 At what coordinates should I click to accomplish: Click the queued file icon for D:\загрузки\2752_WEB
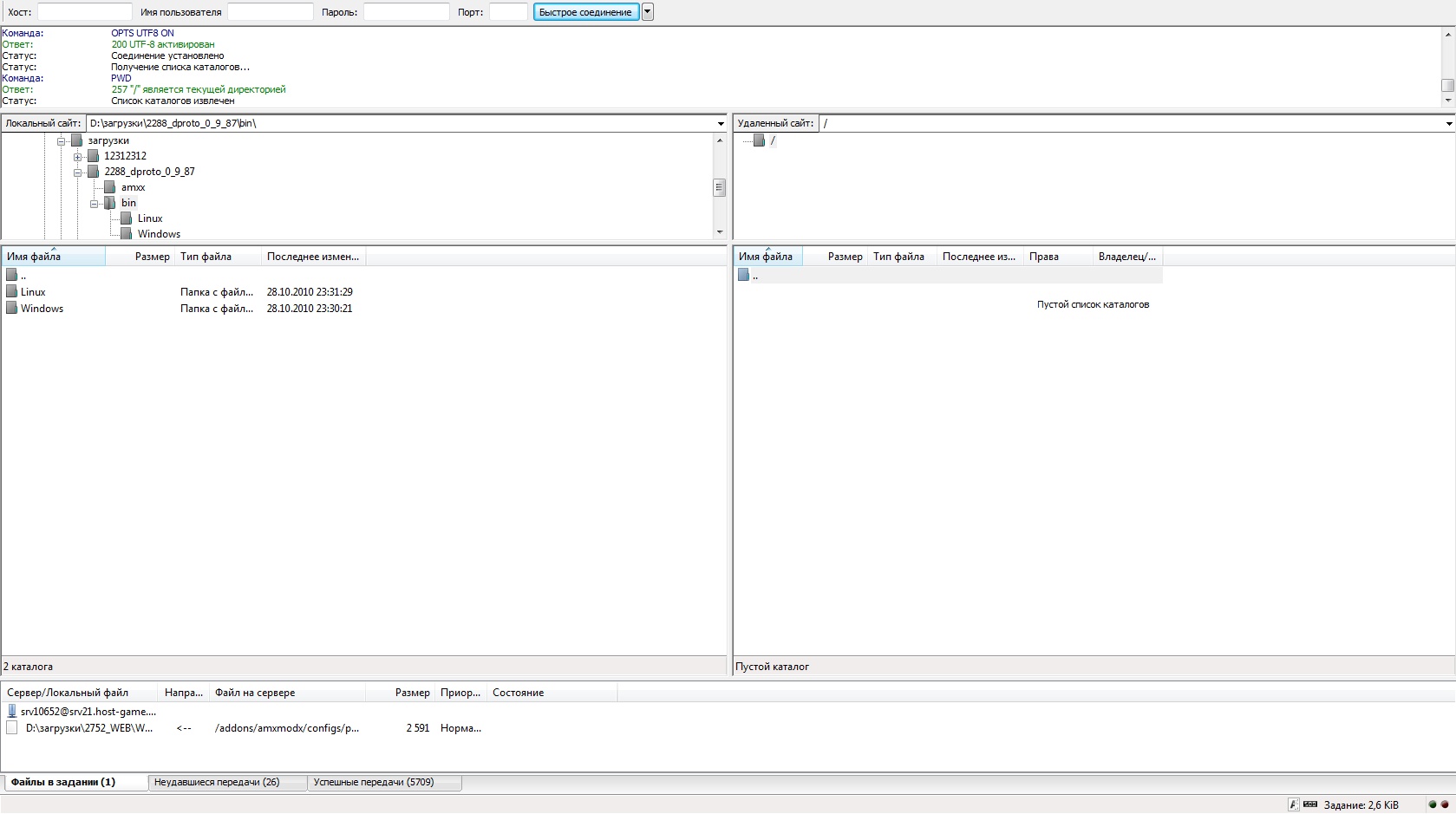pos(12,728)
